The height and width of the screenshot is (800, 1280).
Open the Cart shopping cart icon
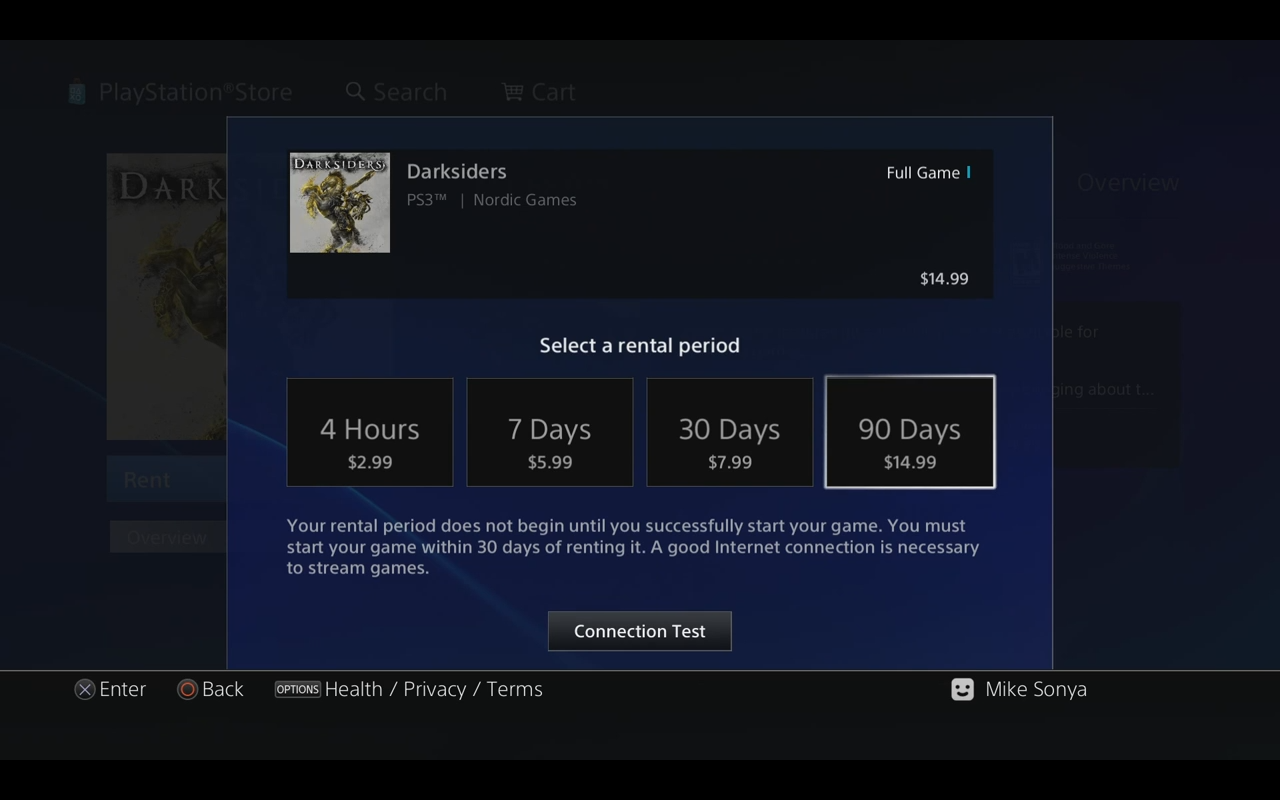point(512,92)
